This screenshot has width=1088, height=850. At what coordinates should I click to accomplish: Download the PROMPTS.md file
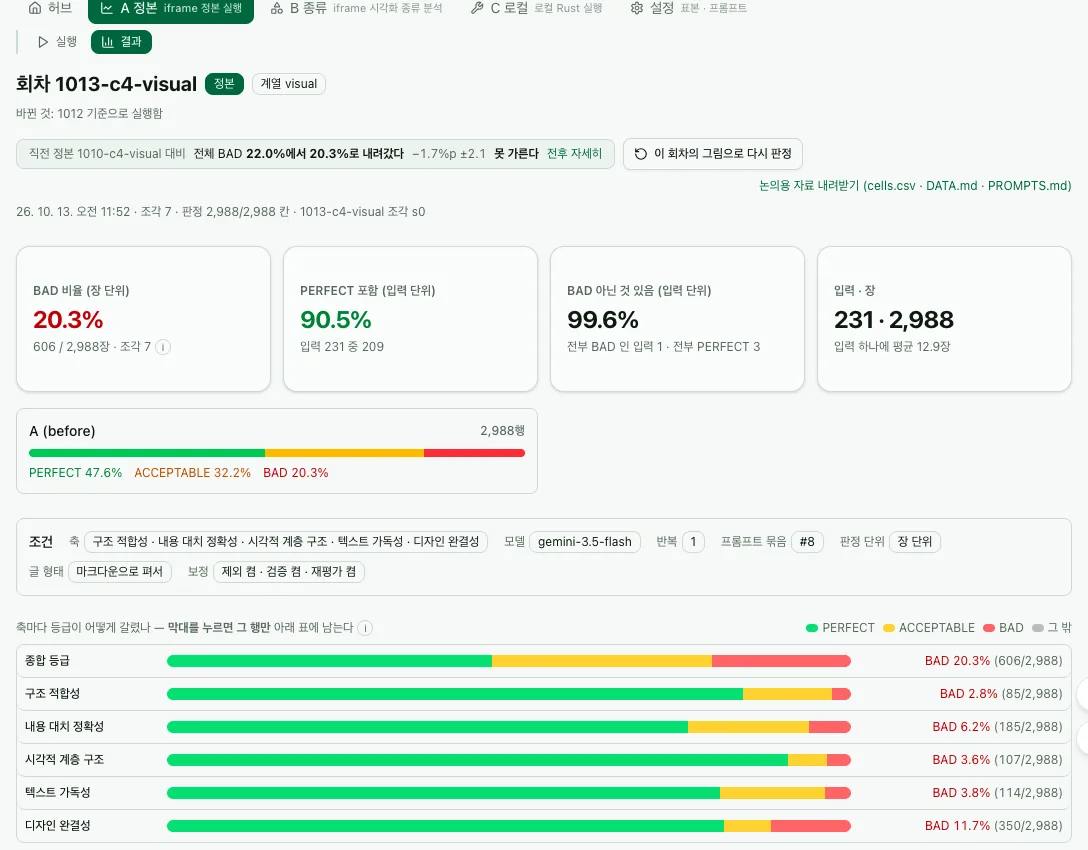[x=1027, y=186]
